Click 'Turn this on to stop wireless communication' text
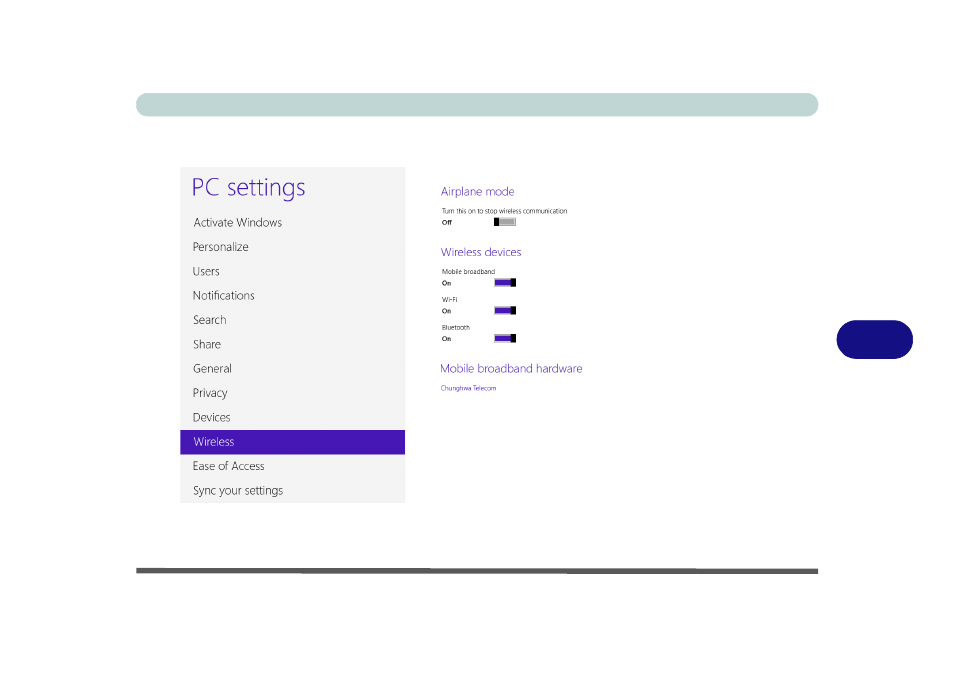This screenshot has width=954, height=673. pyautogui.click(x=504, y=211)
